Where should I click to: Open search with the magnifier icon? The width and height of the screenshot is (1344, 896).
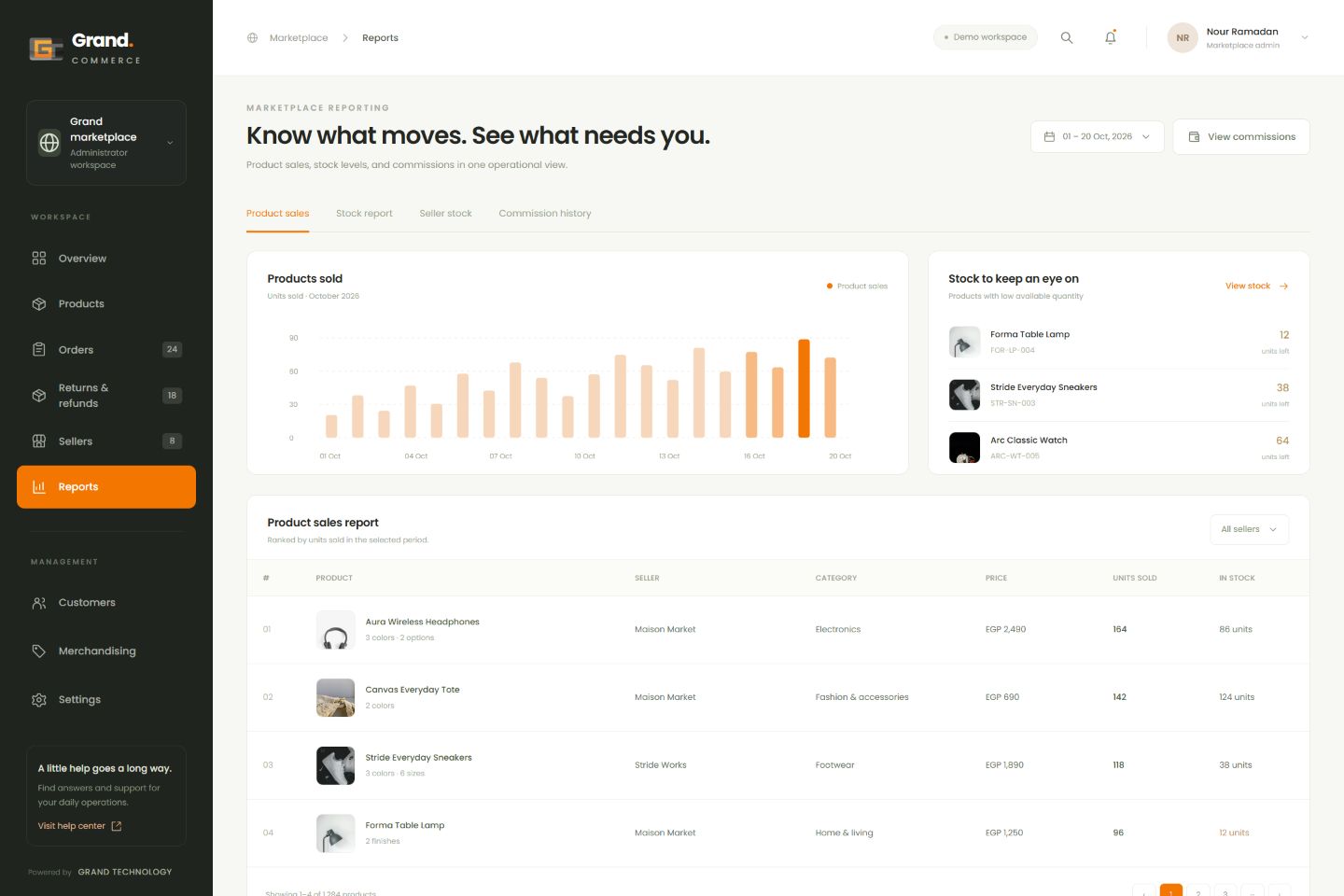point(1067,37)
